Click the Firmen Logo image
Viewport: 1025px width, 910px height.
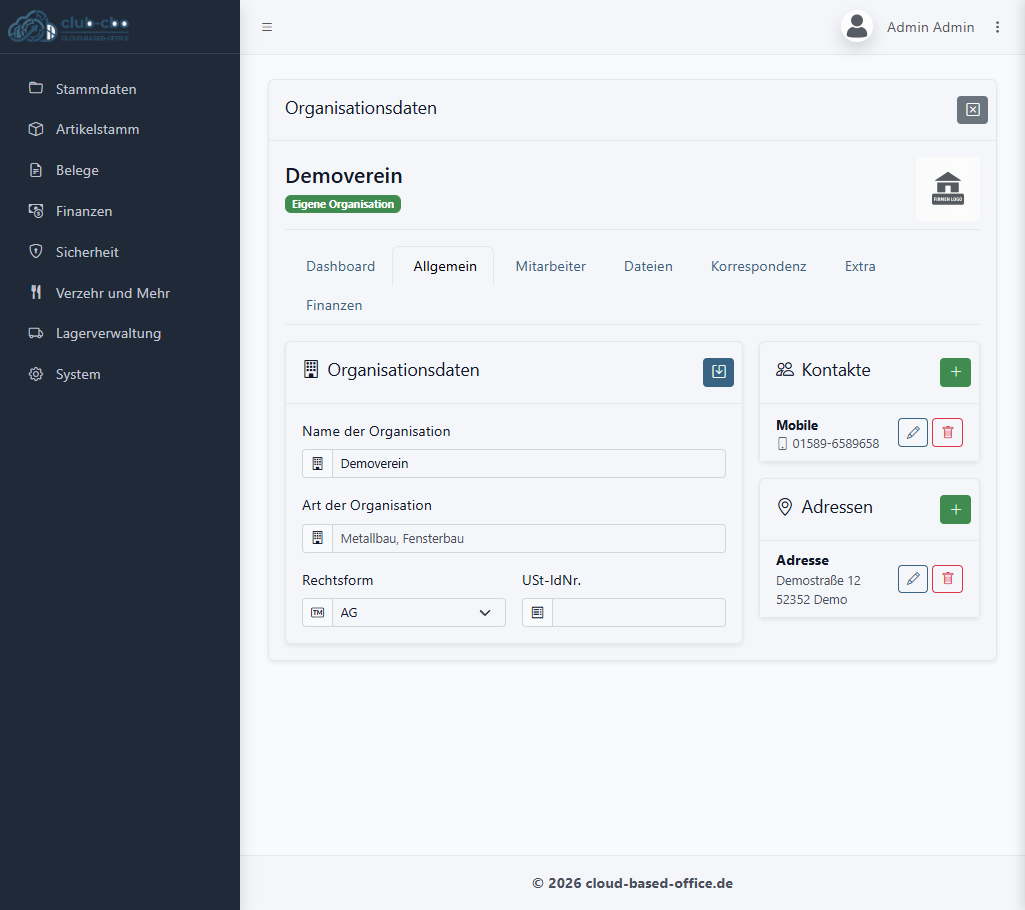click(947, 189)
